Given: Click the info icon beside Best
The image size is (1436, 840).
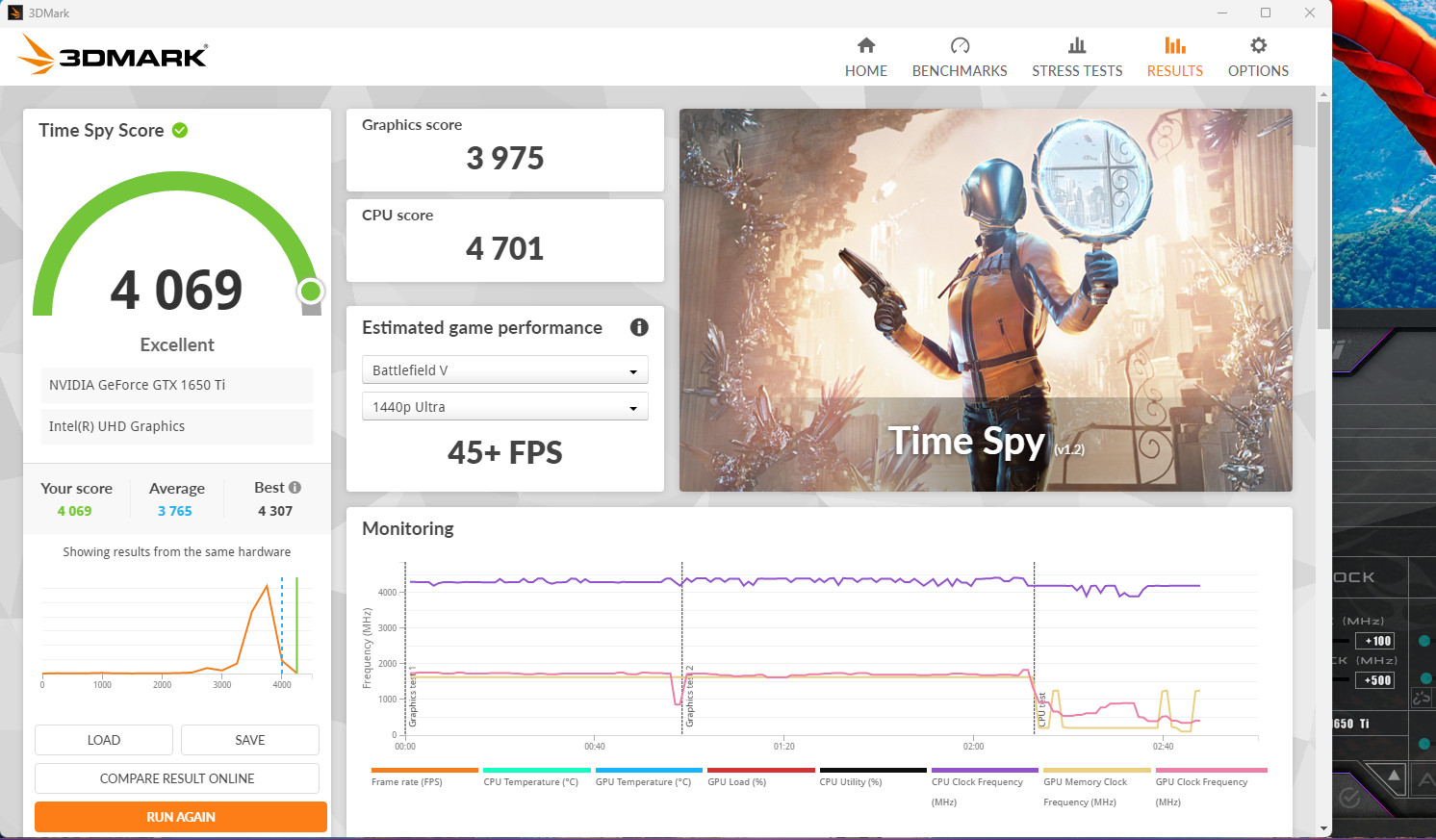Looking at the screenshot, I should point(295,488).
